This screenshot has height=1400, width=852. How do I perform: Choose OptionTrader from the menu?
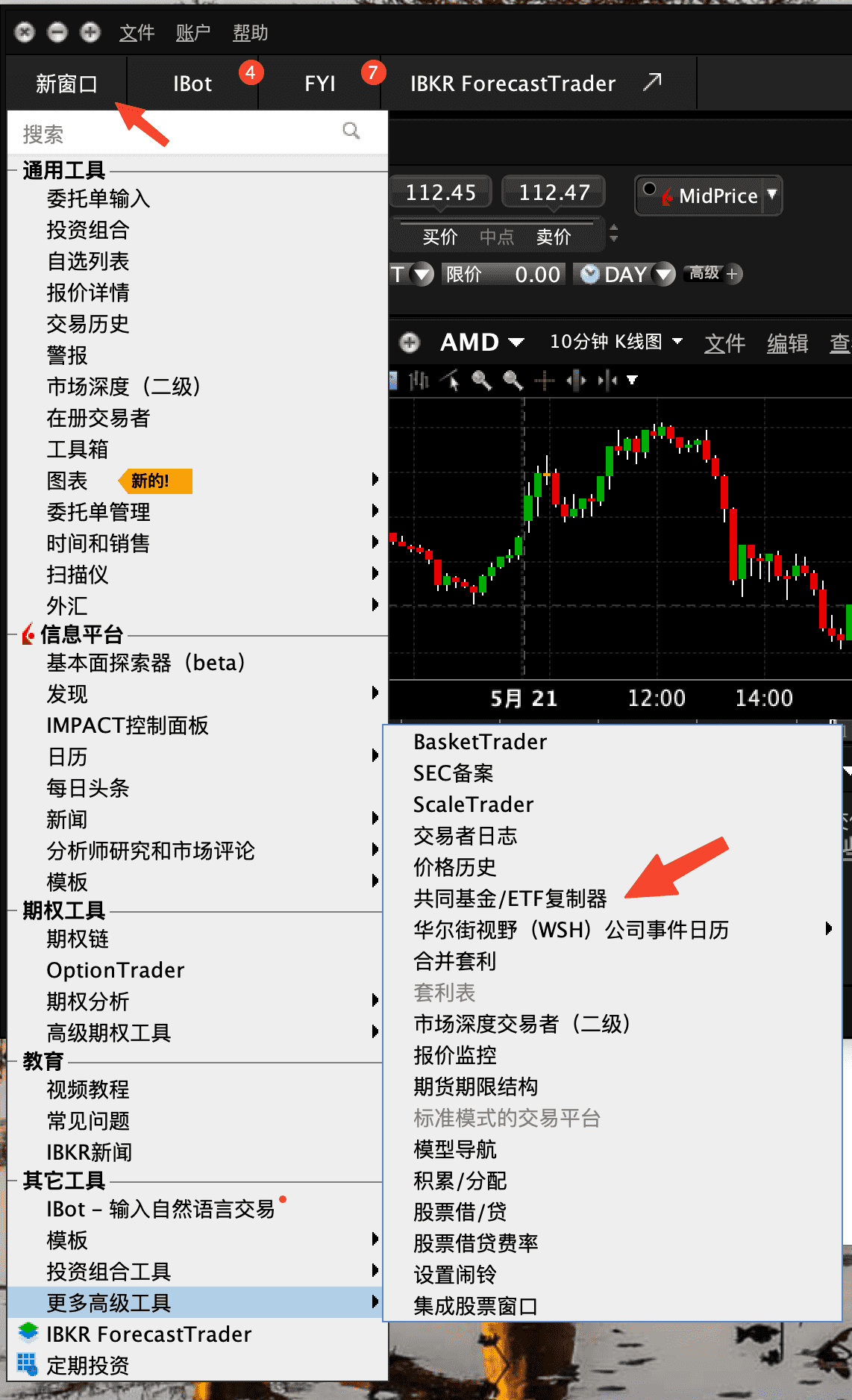(x=116, y=970)
